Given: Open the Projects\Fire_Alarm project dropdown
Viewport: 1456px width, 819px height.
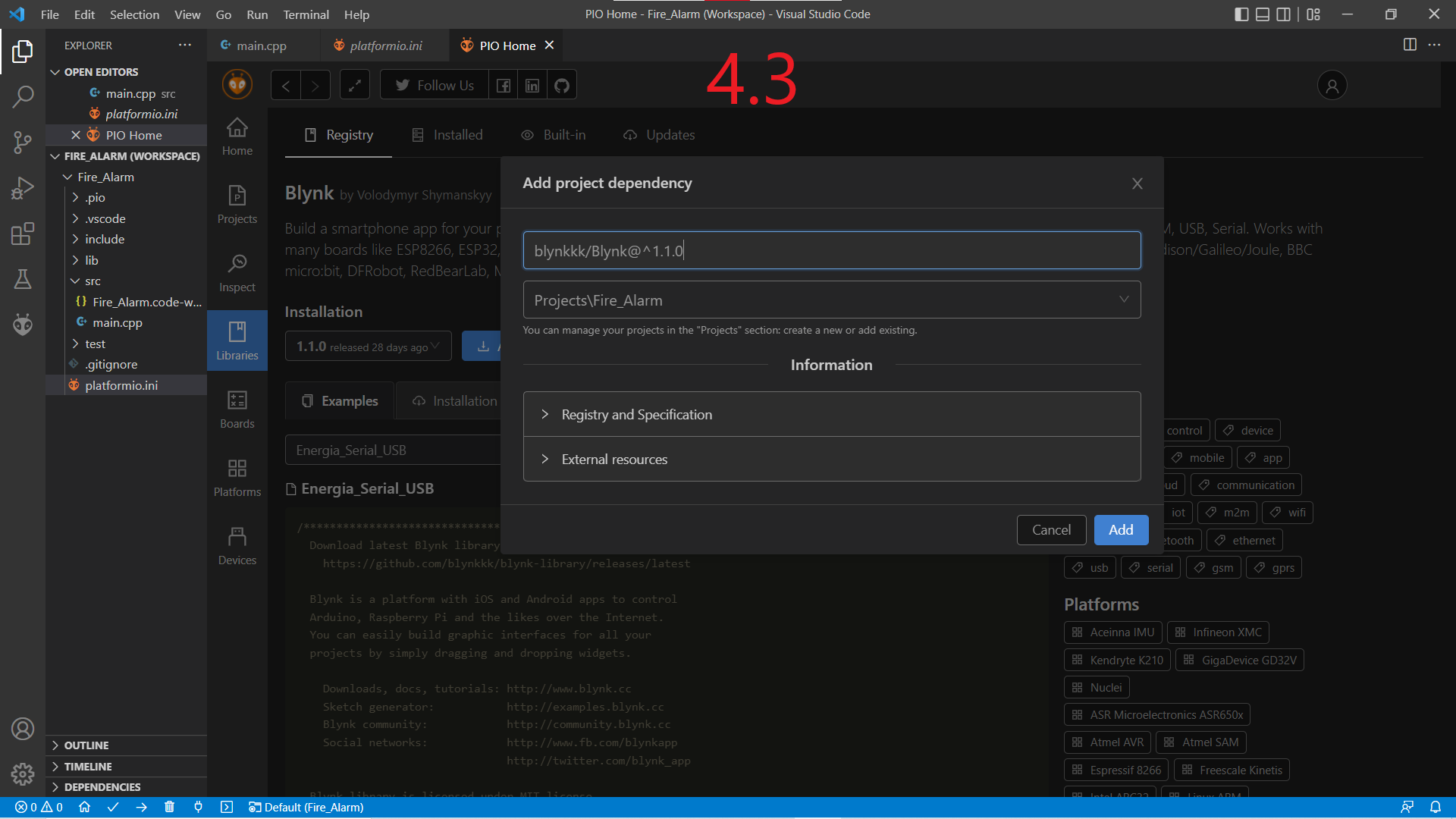Looking at the screenshot, I should coord(832,300).
